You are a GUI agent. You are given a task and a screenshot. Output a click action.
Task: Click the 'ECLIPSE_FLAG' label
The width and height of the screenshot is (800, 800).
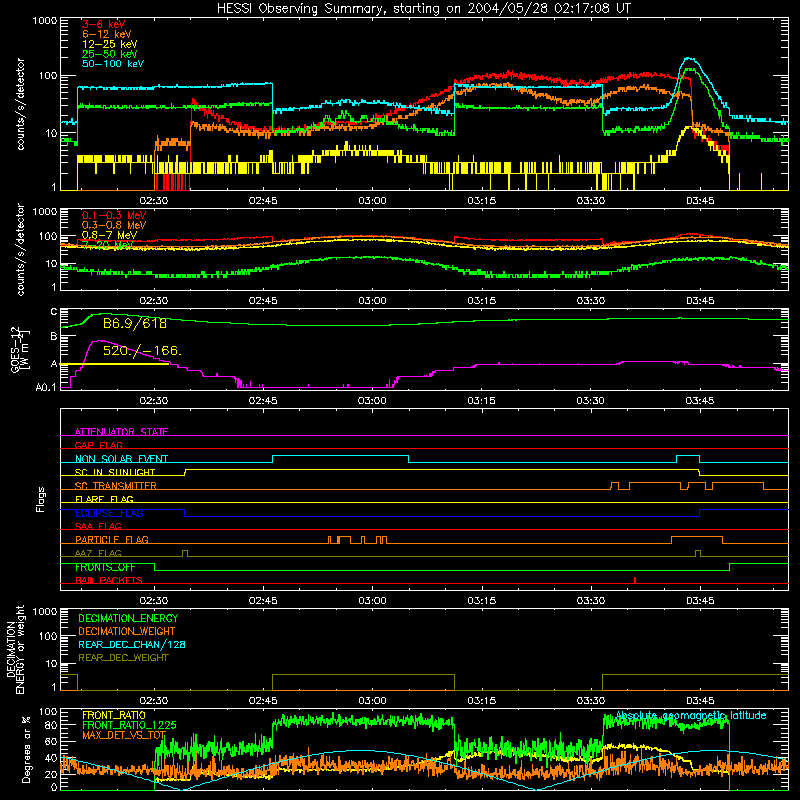[109, 513]
